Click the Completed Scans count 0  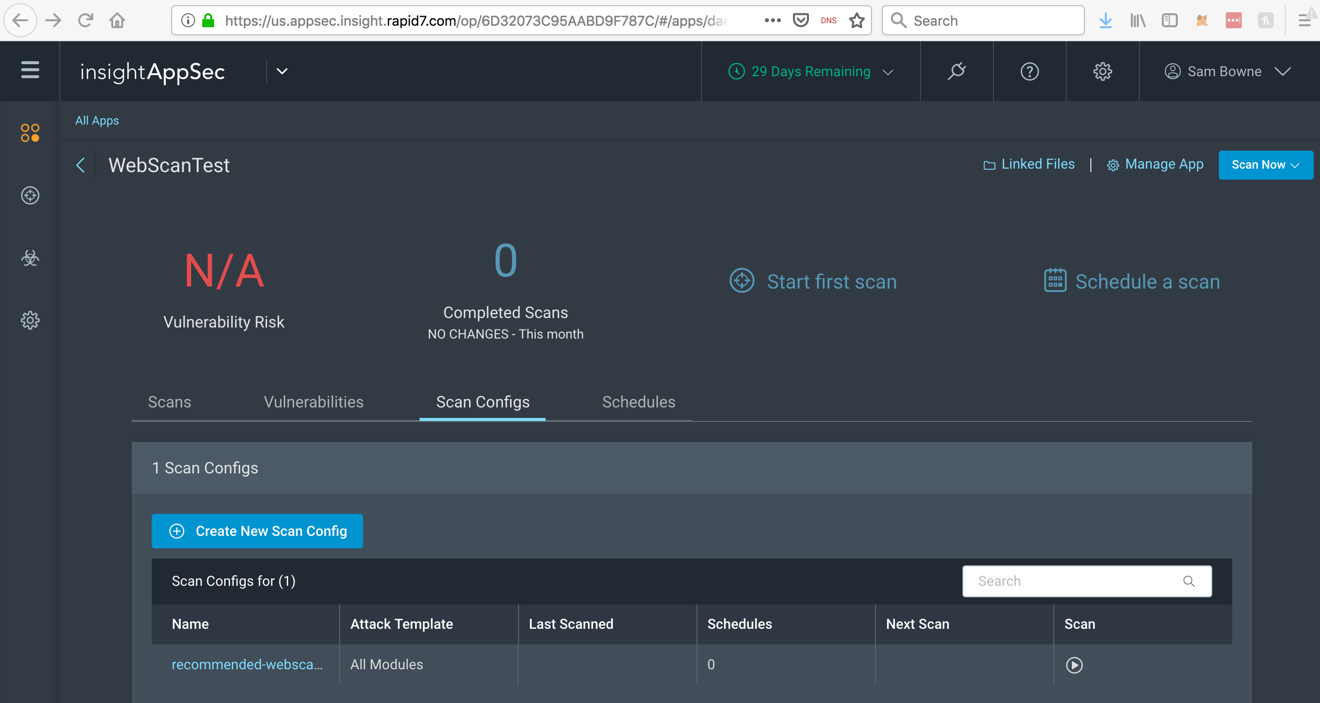pyautogui.click(x=506, y=261)
